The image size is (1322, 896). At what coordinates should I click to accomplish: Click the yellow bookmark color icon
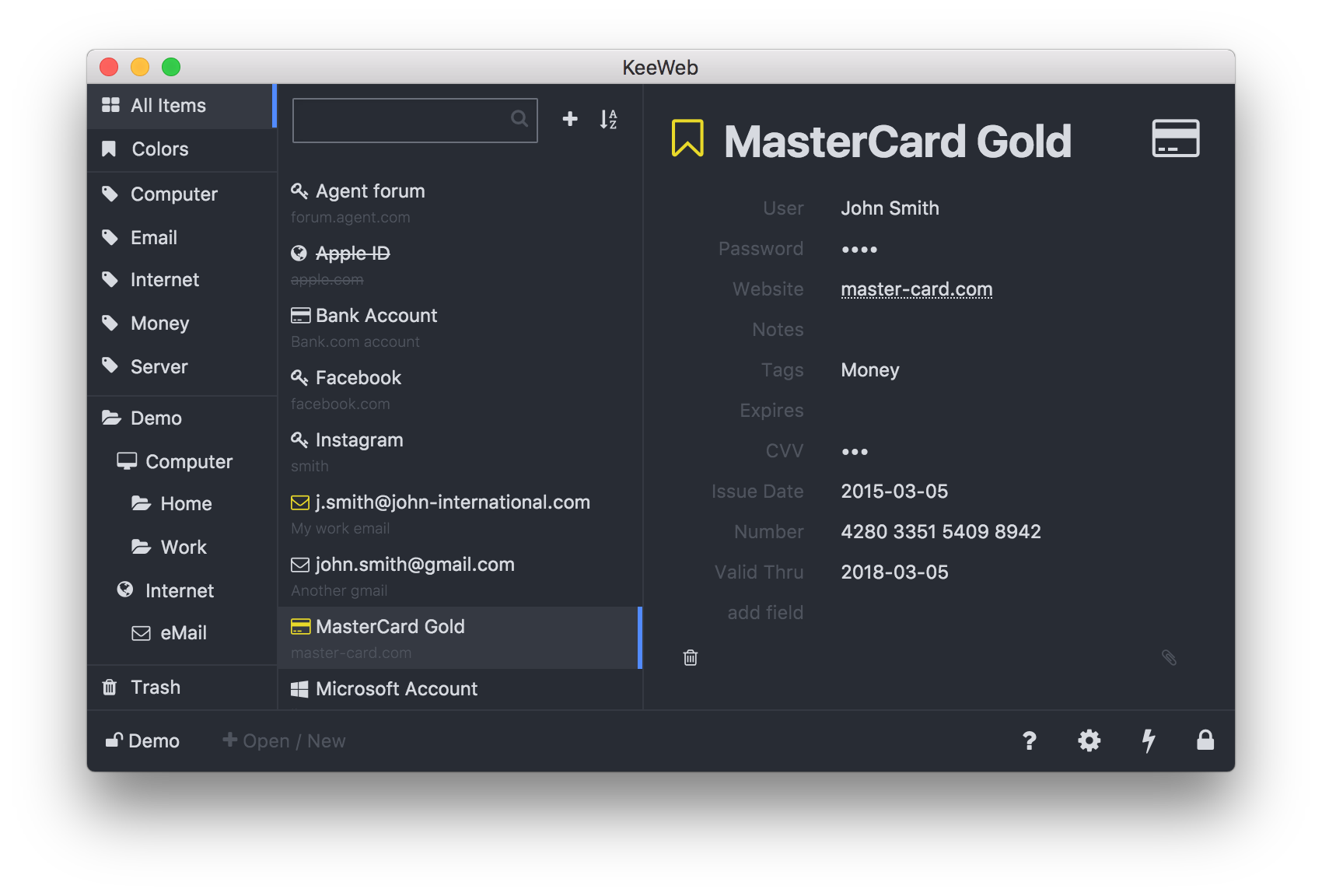pos(687,138)
